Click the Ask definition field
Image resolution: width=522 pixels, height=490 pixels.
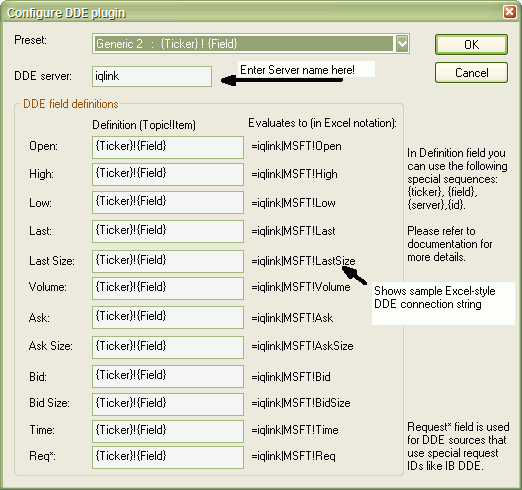(168, 317)
